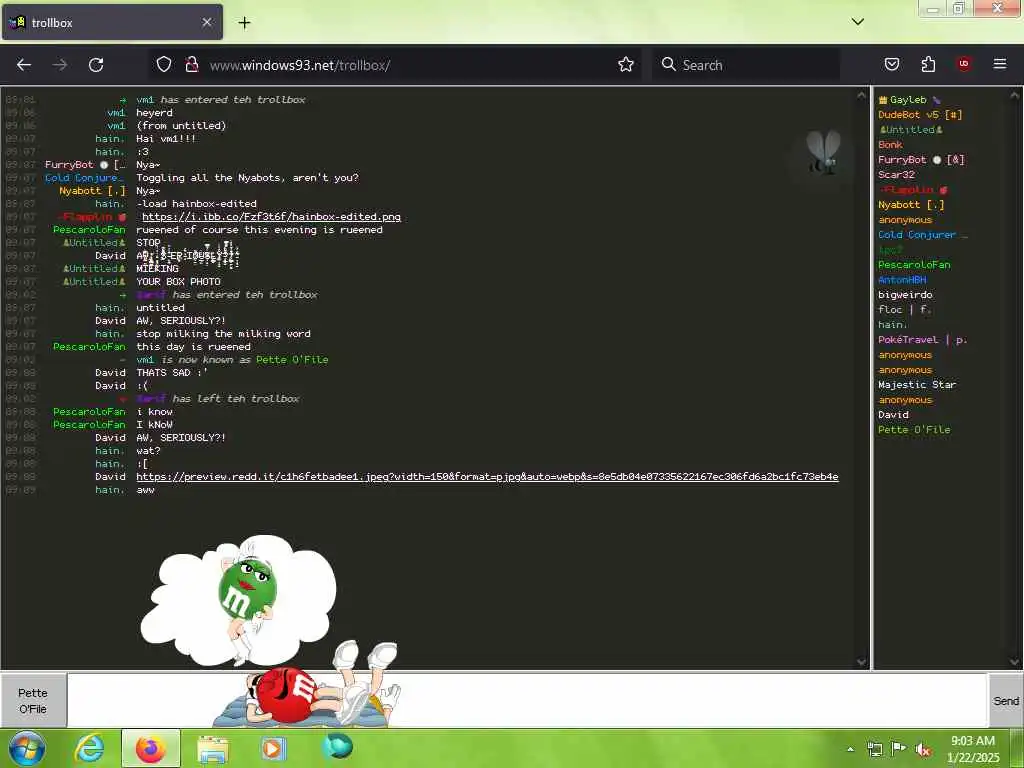Launch Internet Explorer from the taskbar
Viewport: 1024px width, 768px height.
[x=89, y=748]
